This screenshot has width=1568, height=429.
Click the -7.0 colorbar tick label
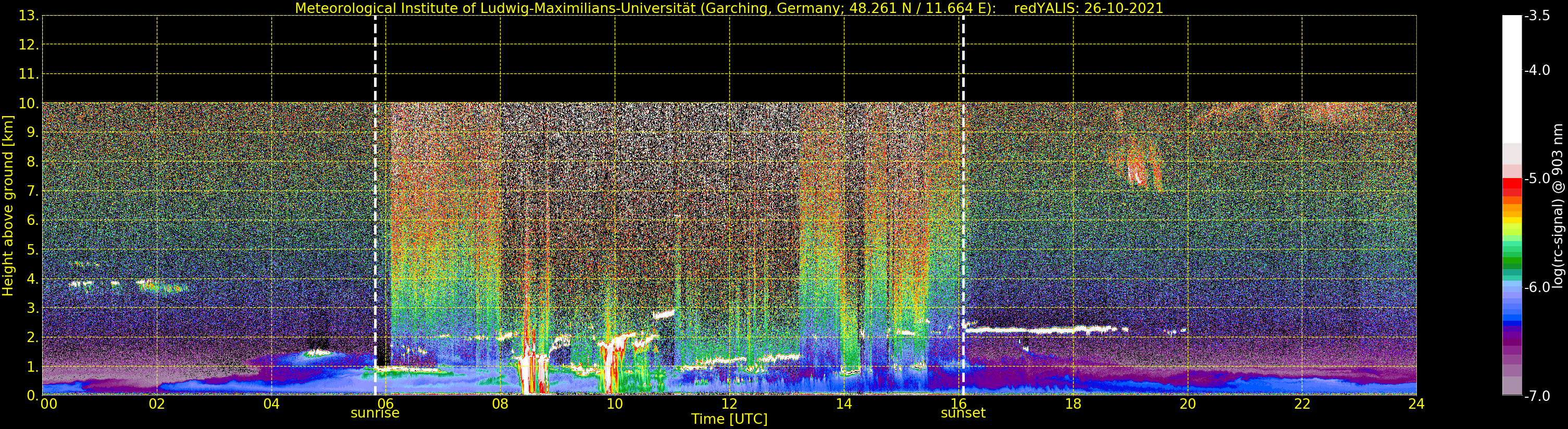1537,396
